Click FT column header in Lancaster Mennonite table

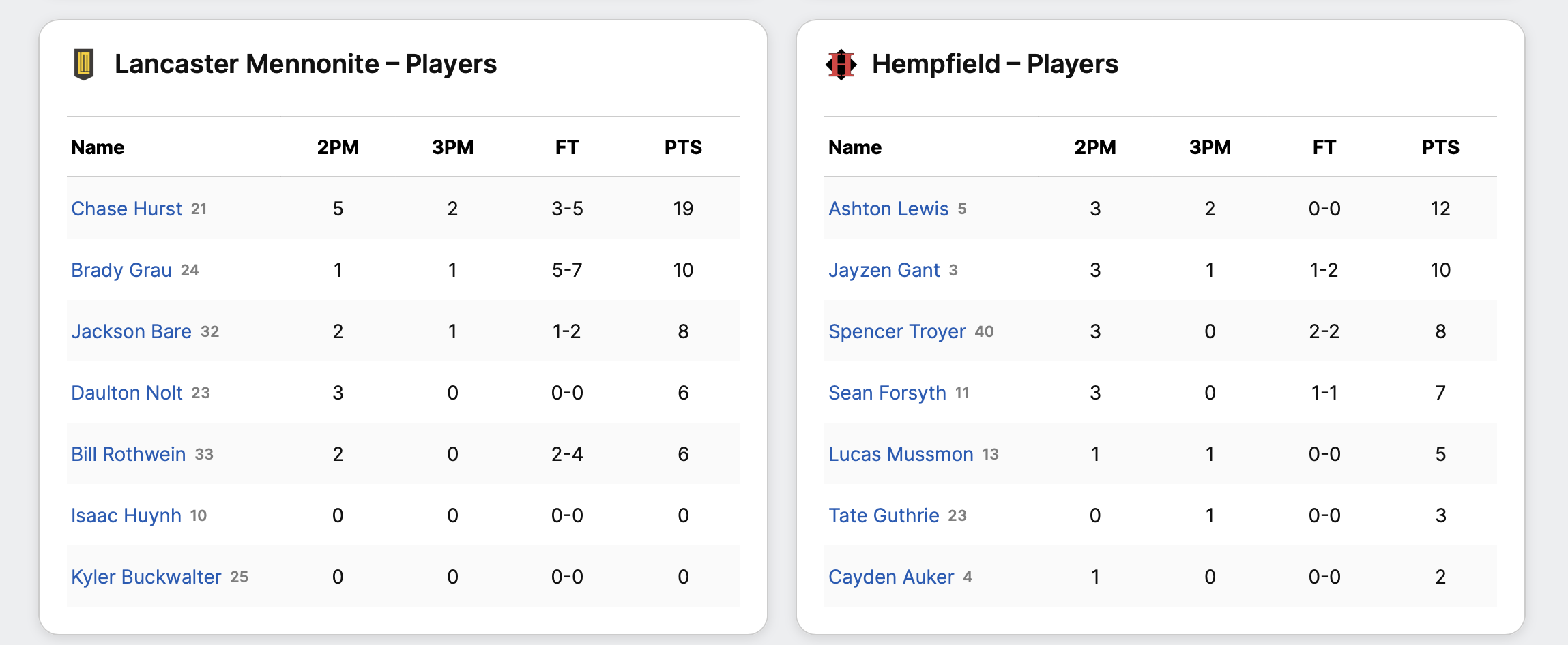tap(567, 147)
